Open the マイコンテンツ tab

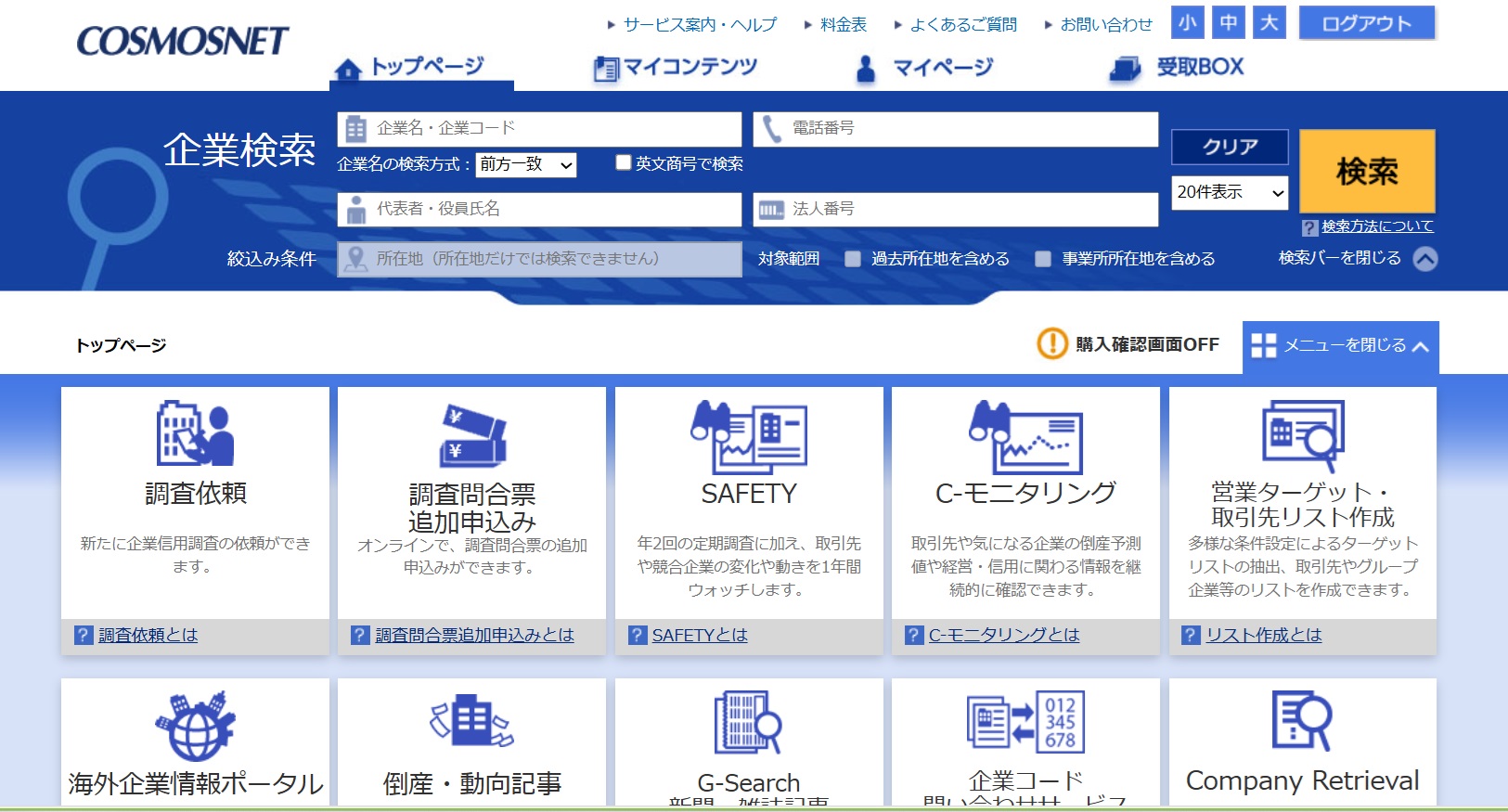coord(676,68)
